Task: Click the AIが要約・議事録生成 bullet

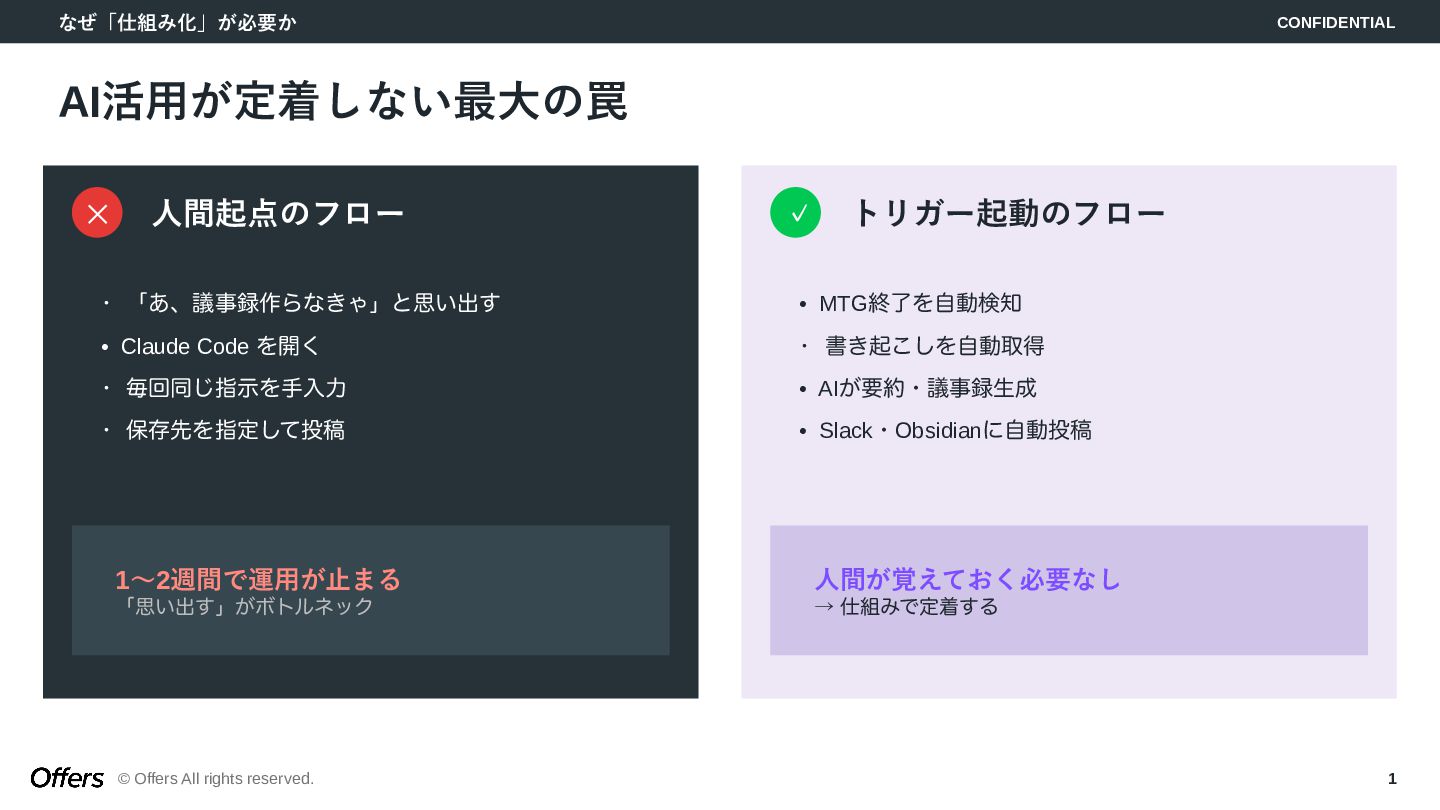Action: (x=927, y=388)
